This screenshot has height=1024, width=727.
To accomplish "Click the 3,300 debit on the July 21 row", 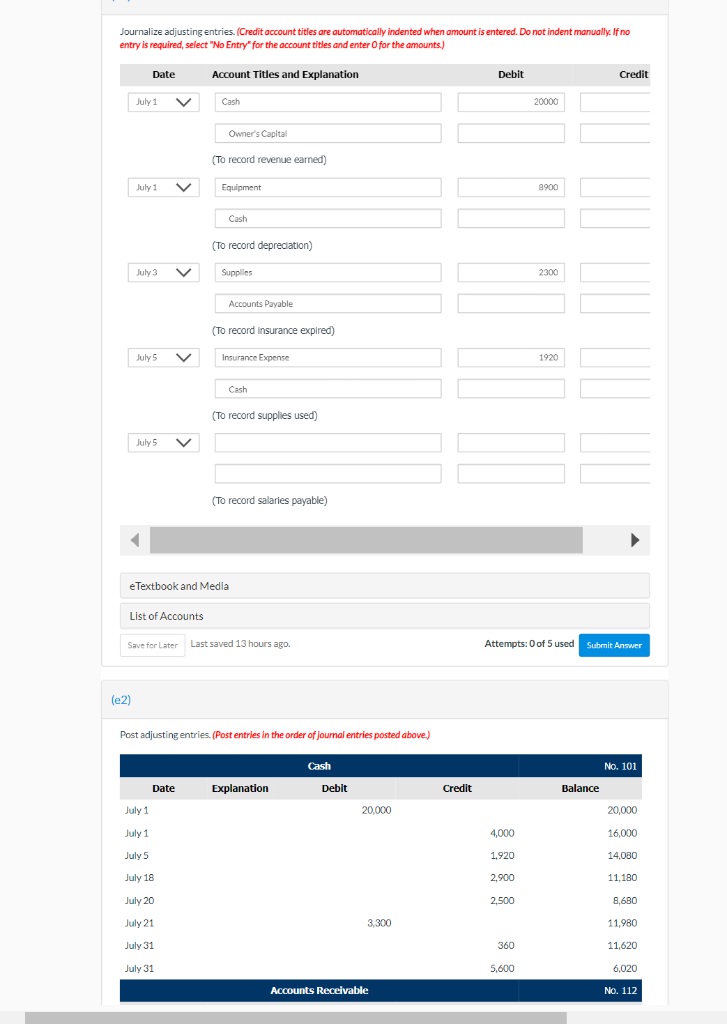I will [x=379, y=923].
